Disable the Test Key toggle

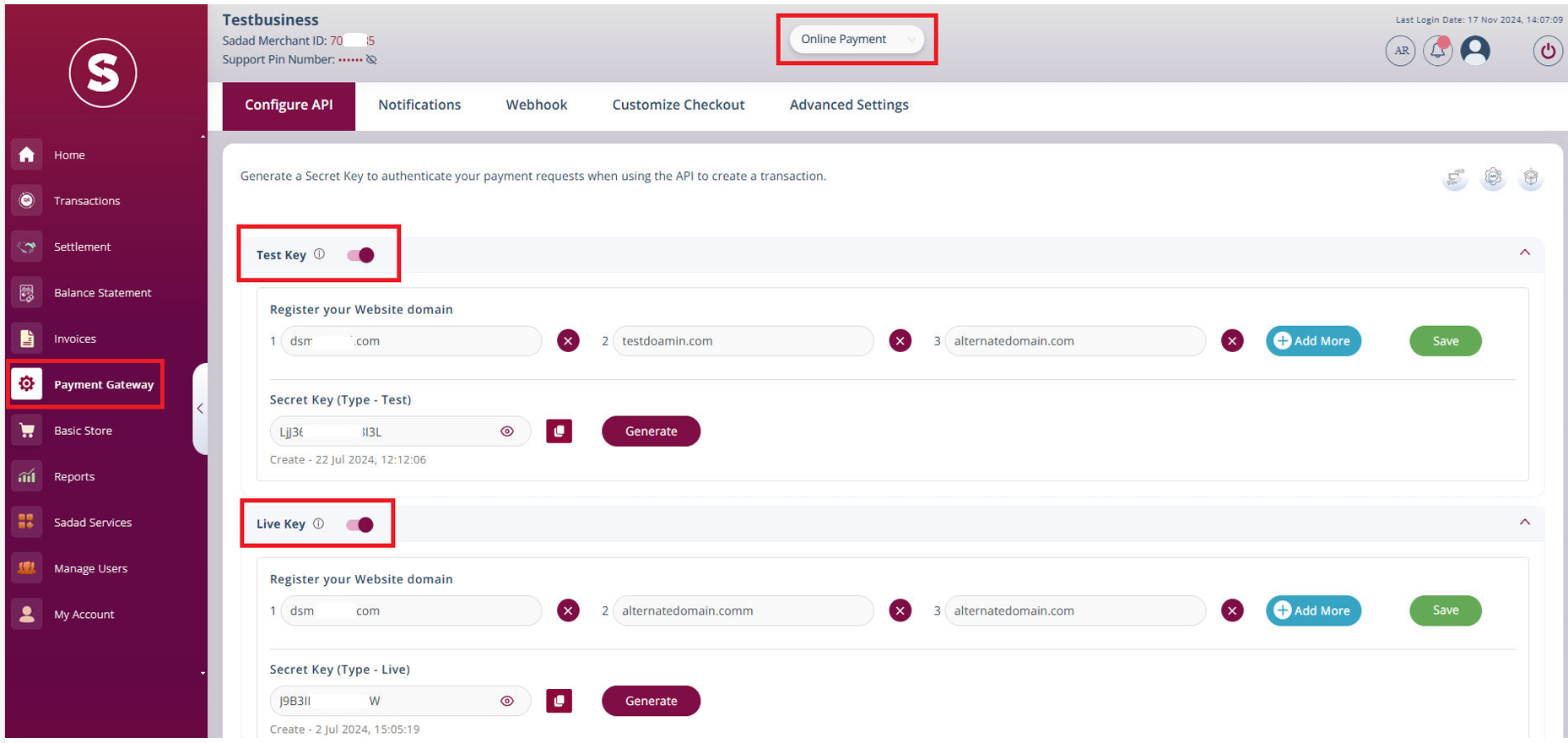[x=361, y=255]
